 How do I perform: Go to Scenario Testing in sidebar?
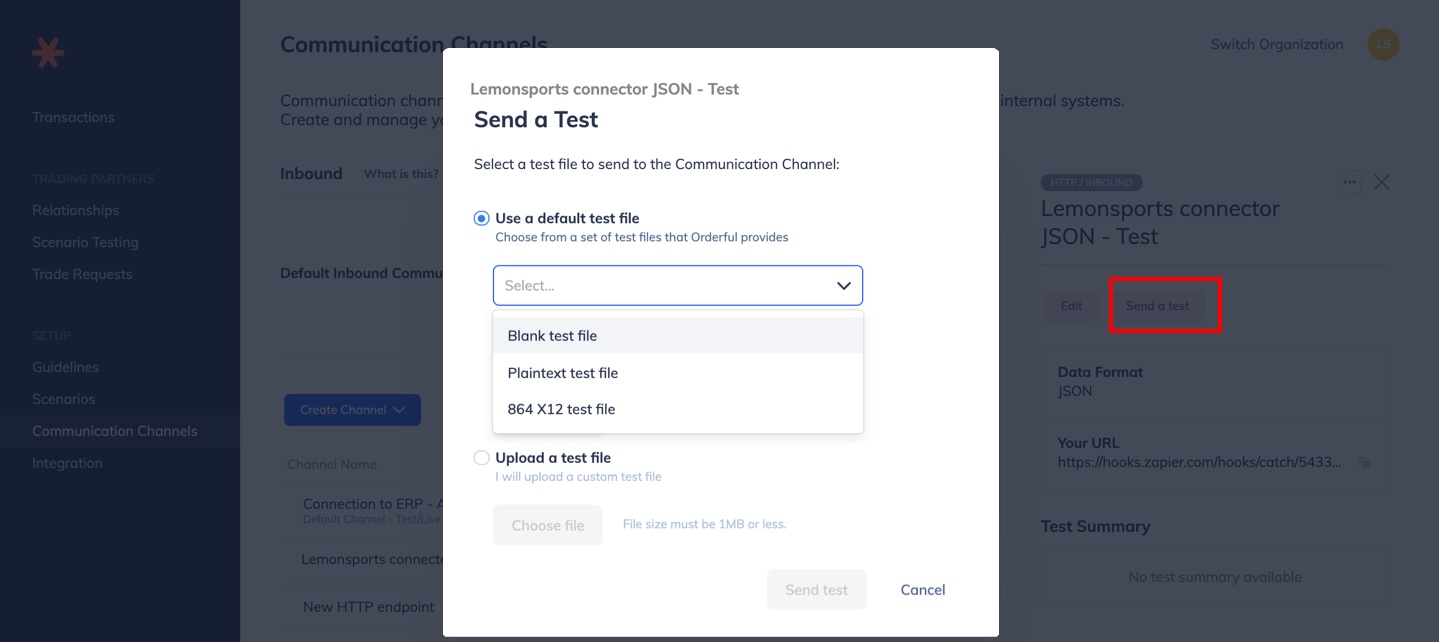(85, 242)
